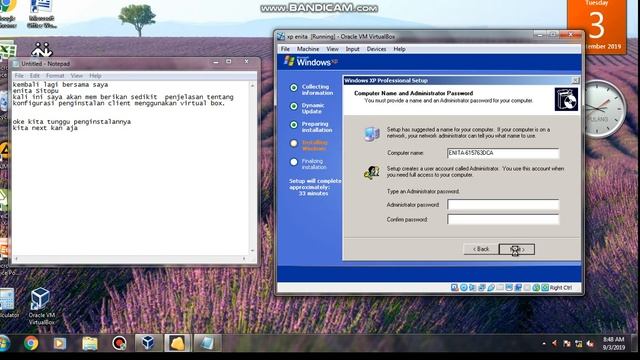Click the Administrator password field
Screen dimensions: 640x360
pyautogui.click(x=503, y=204)
